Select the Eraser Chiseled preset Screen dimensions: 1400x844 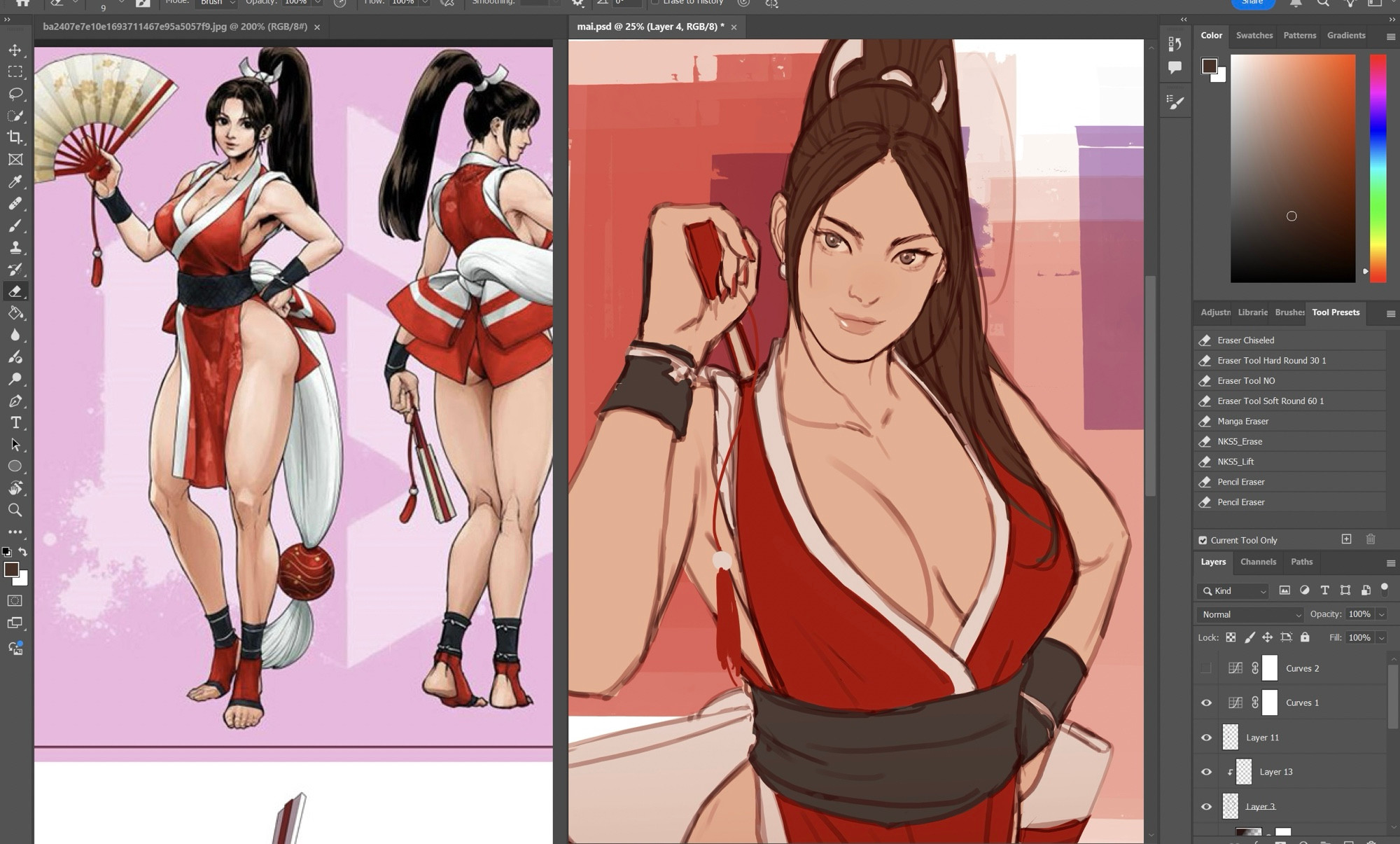click(x=1290, y=340)
